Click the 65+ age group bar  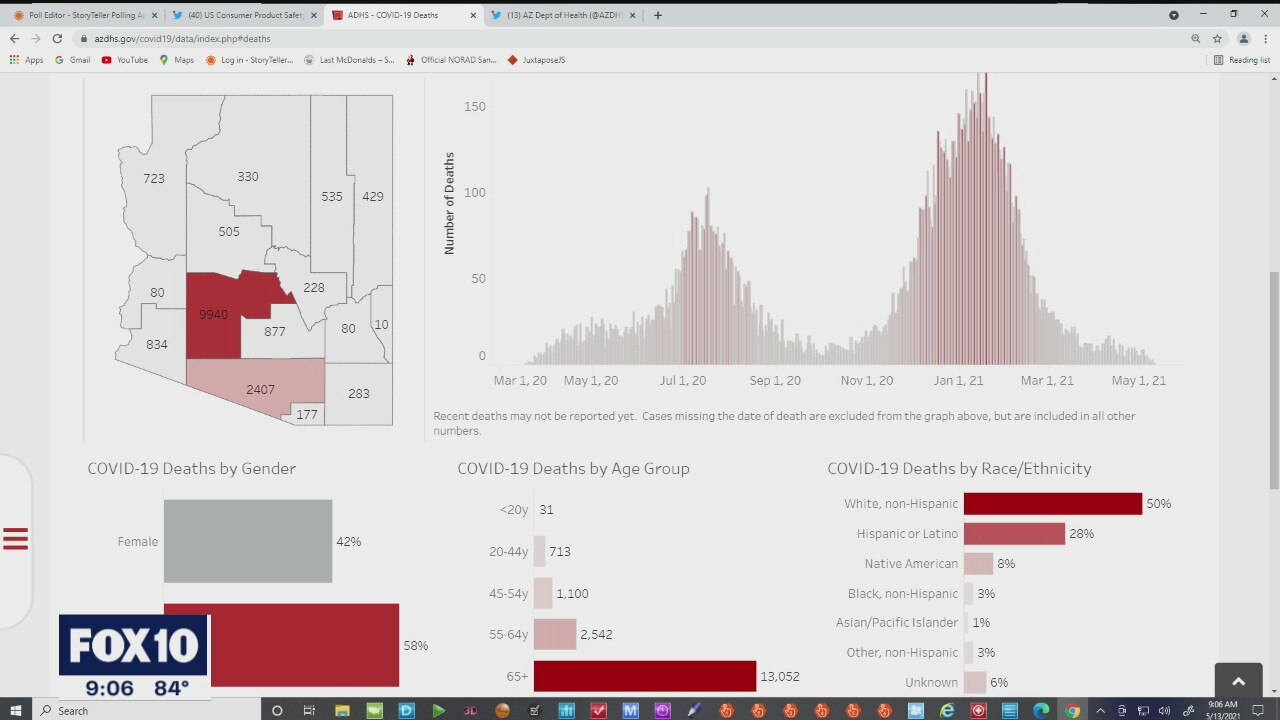tap(645, 676)
